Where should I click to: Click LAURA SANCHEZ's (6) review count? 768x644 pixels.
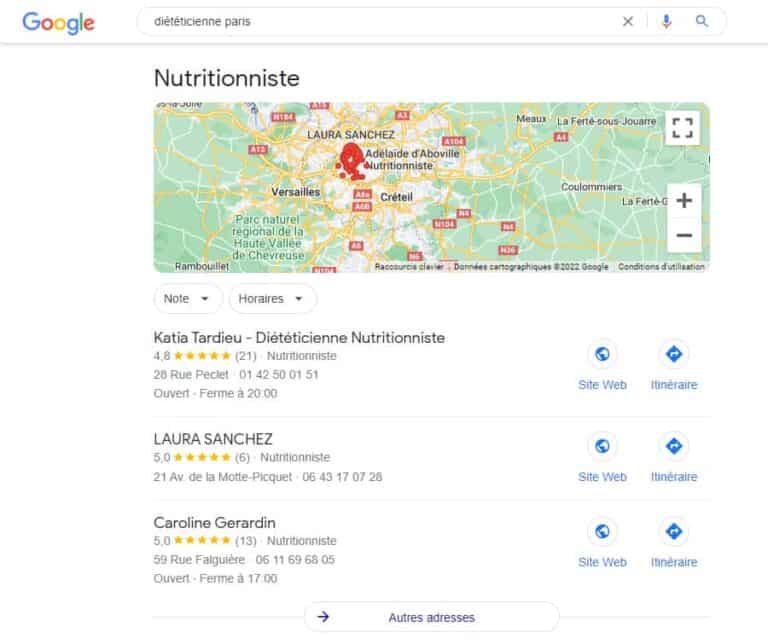[x=242, y=457]
